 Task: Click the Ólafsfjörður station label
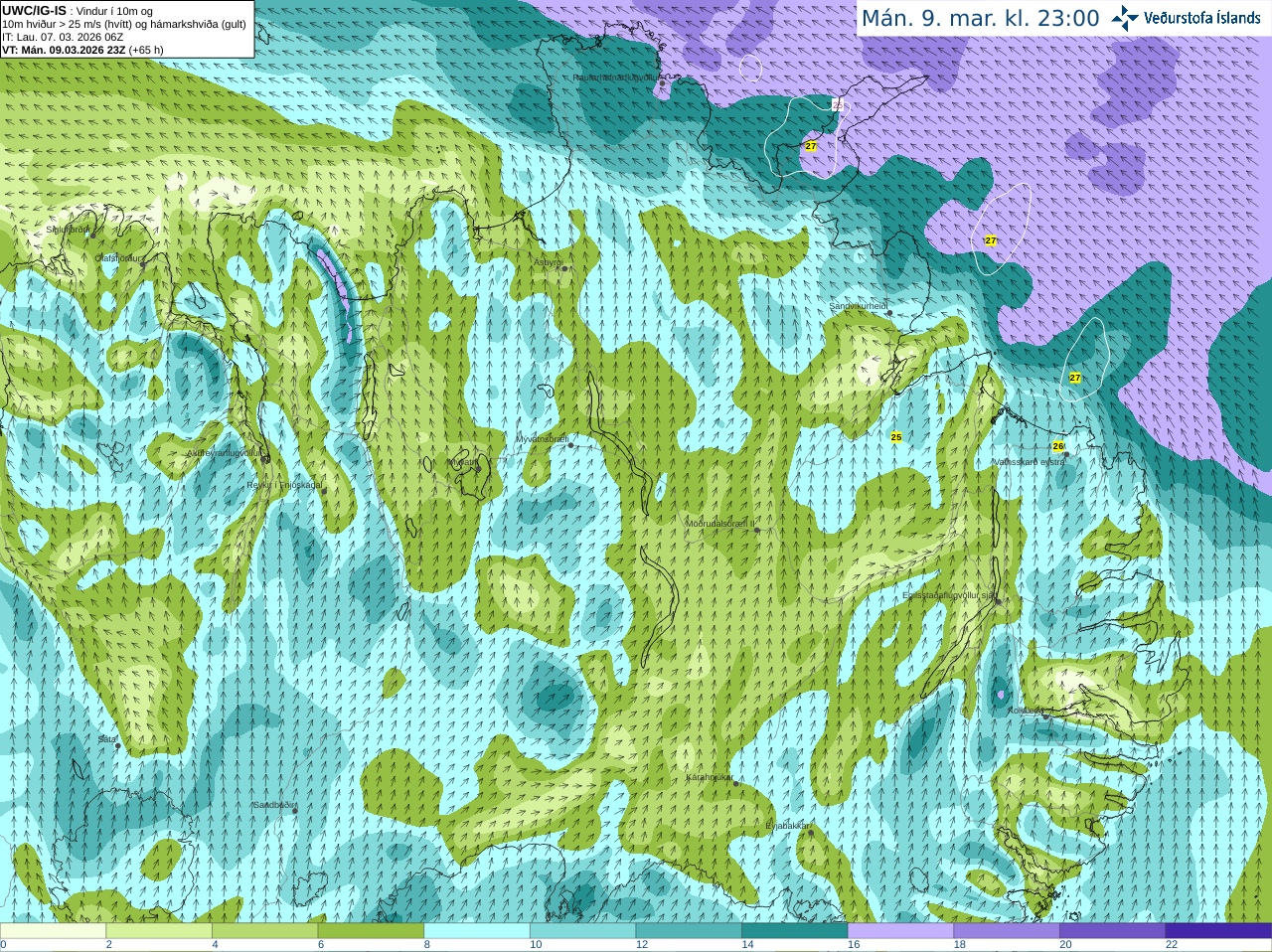118,258
